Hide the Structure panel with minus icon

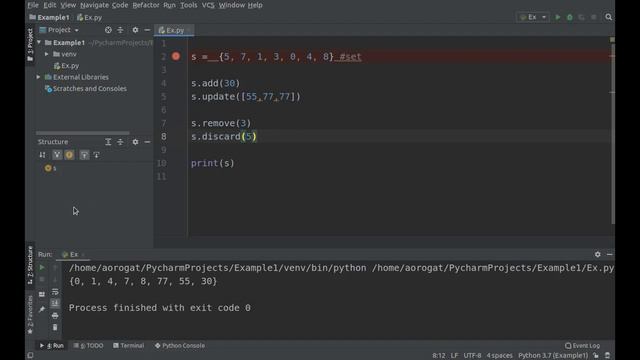coord(147,142)
